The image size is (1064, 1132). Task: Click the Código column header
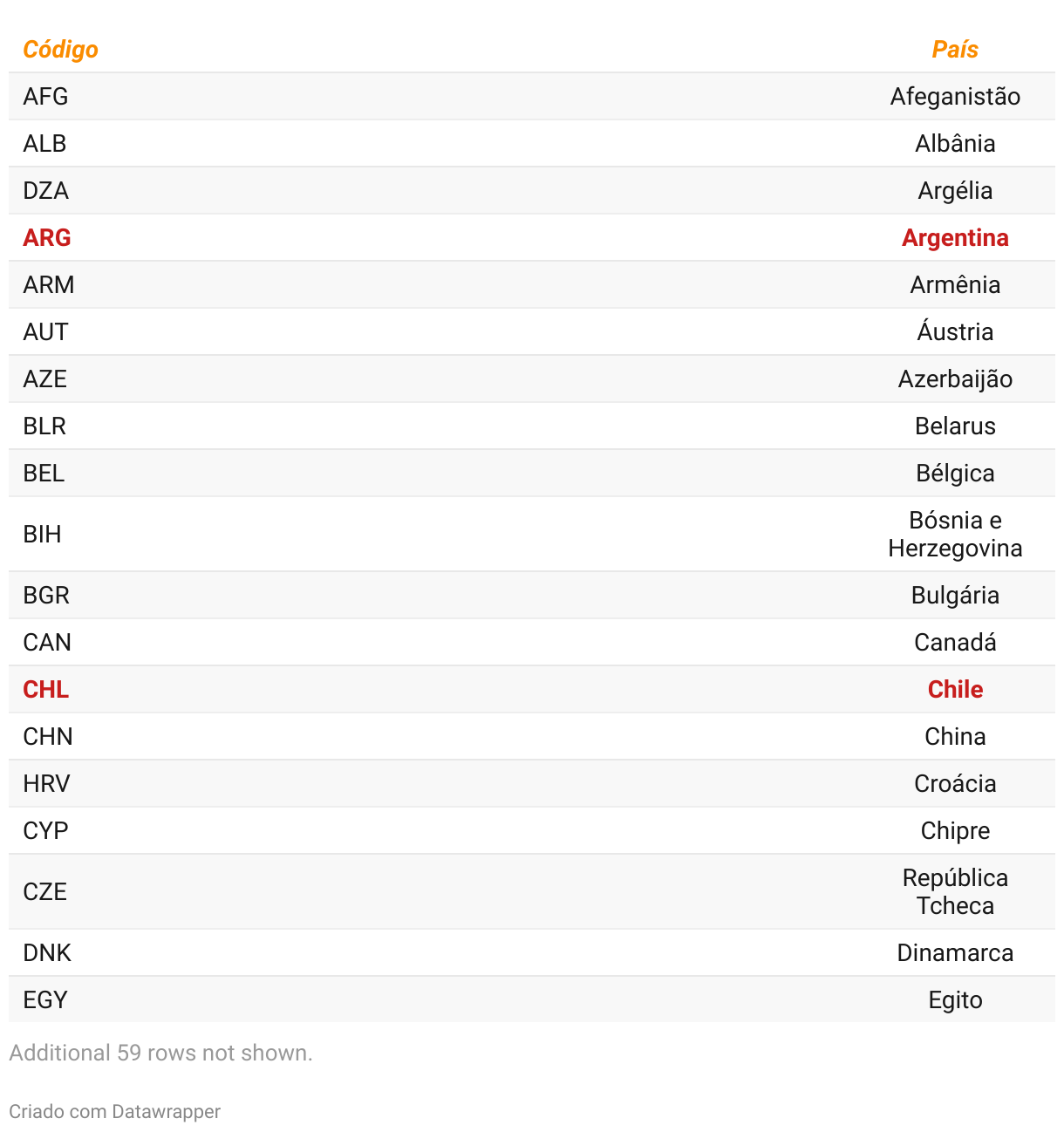click(x=60, y=50)
